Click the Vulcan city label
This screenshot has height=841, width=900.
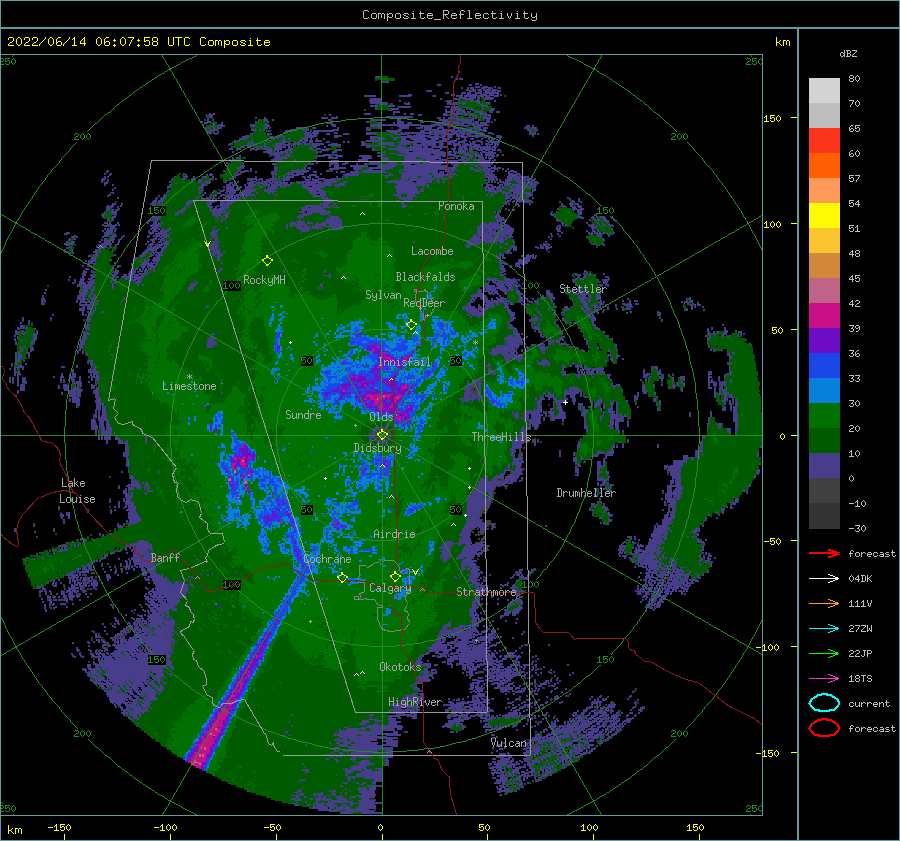509,743
